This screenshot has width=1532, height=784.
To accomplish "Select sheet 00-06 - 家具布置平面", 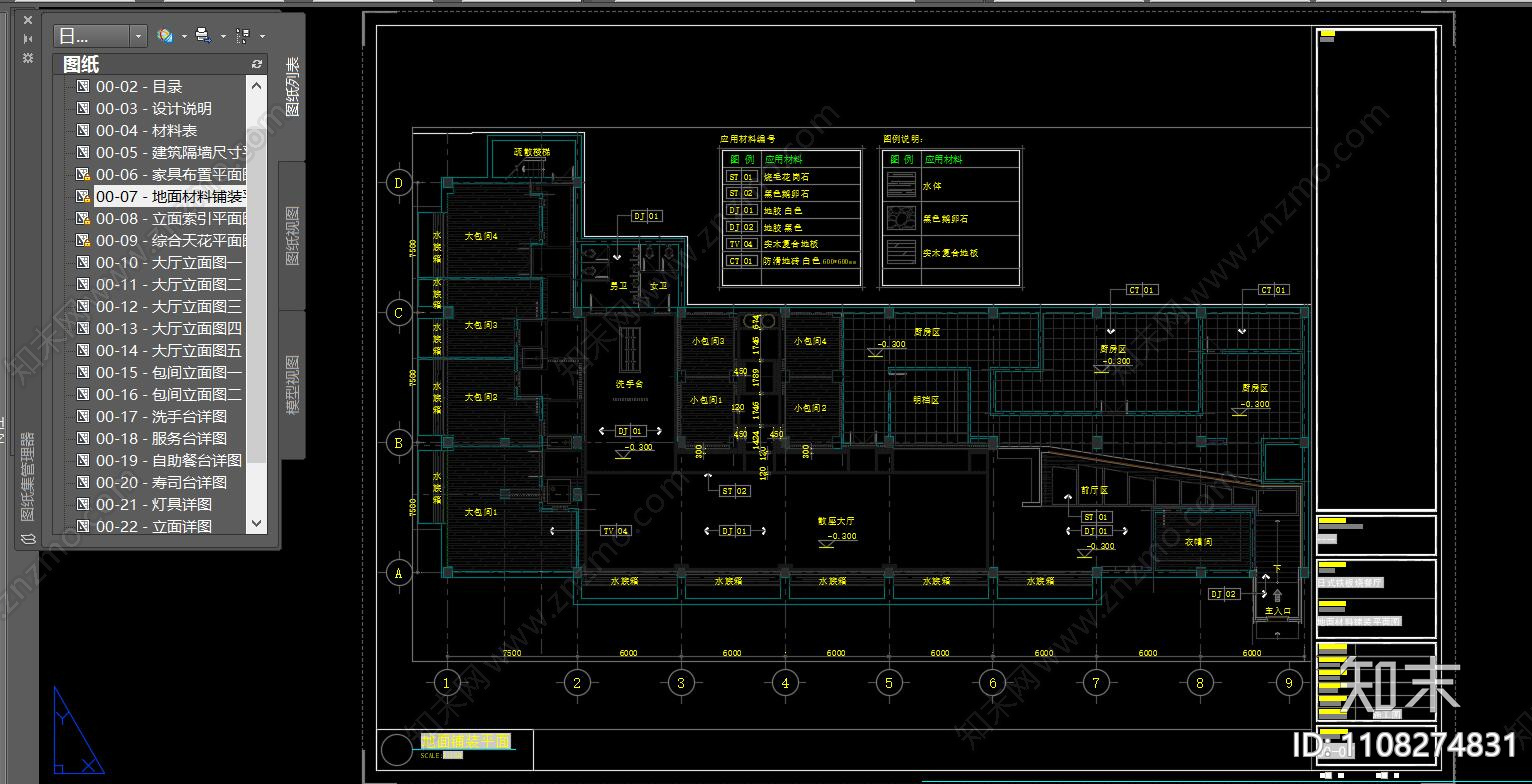I will pyautogui.click(x=170, y=175).
